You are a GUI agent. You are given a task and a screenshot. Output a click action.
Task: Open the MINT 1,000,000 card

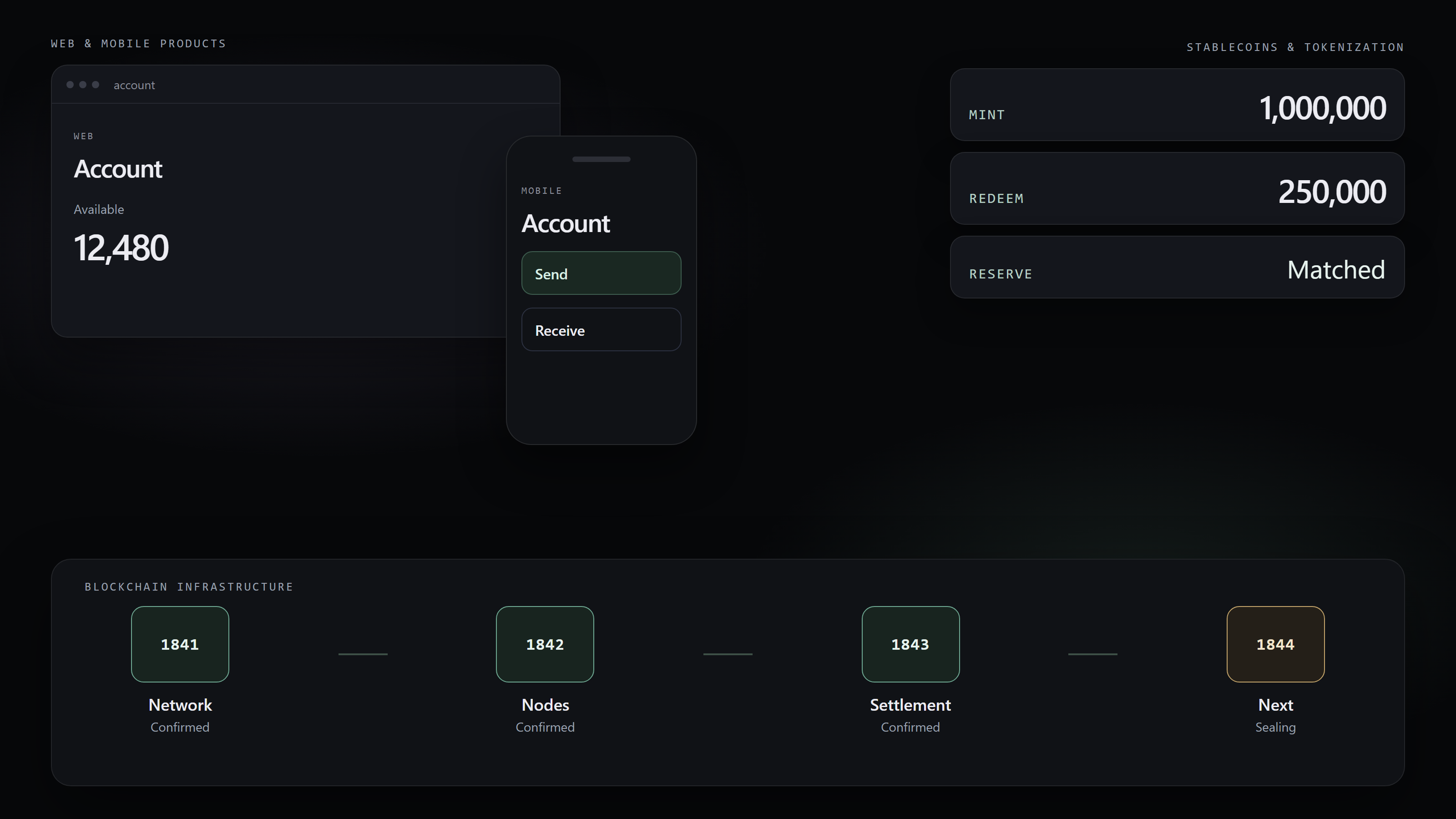pyautogui.click(x=1177, y=105)
